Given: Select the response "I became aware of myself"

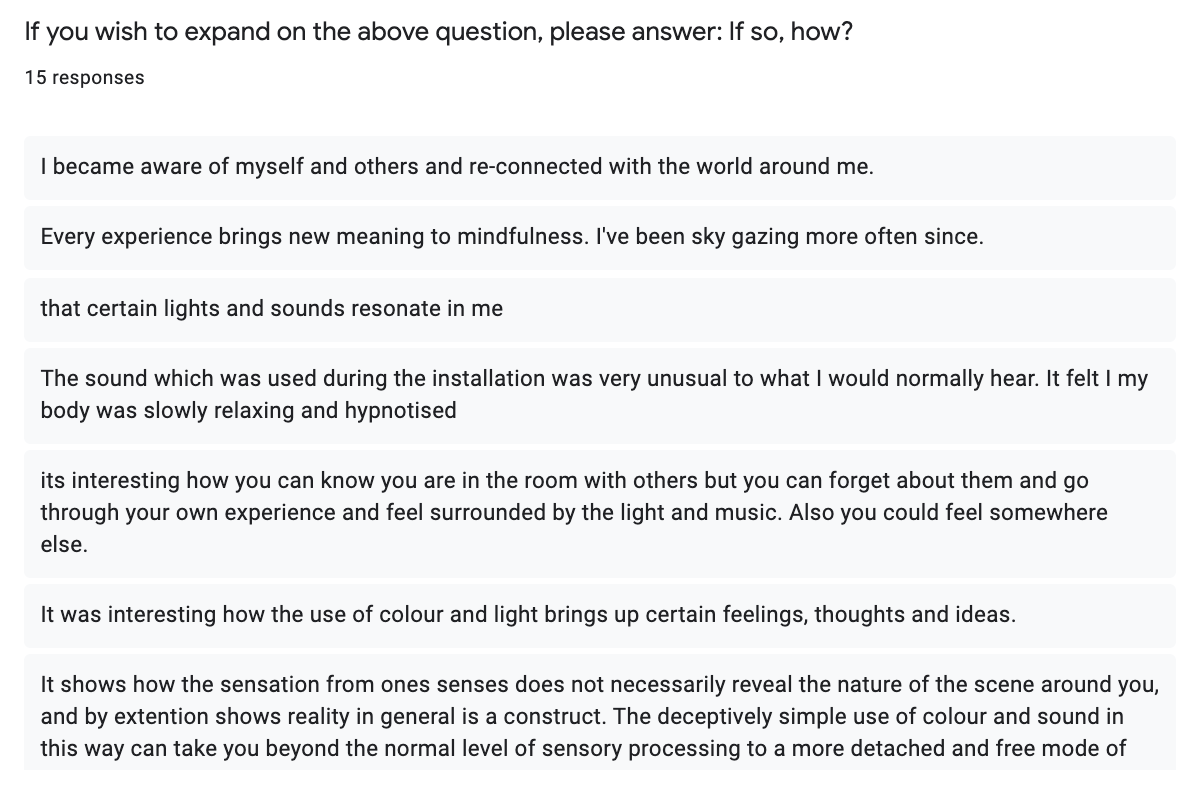Looking at the screenshot, I should point(457,167).
